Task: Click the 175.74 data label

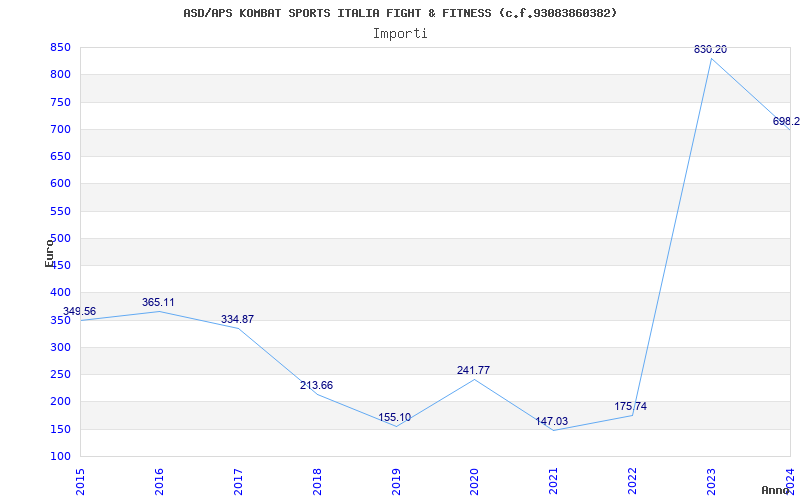Action: click(x=631, y=407)
